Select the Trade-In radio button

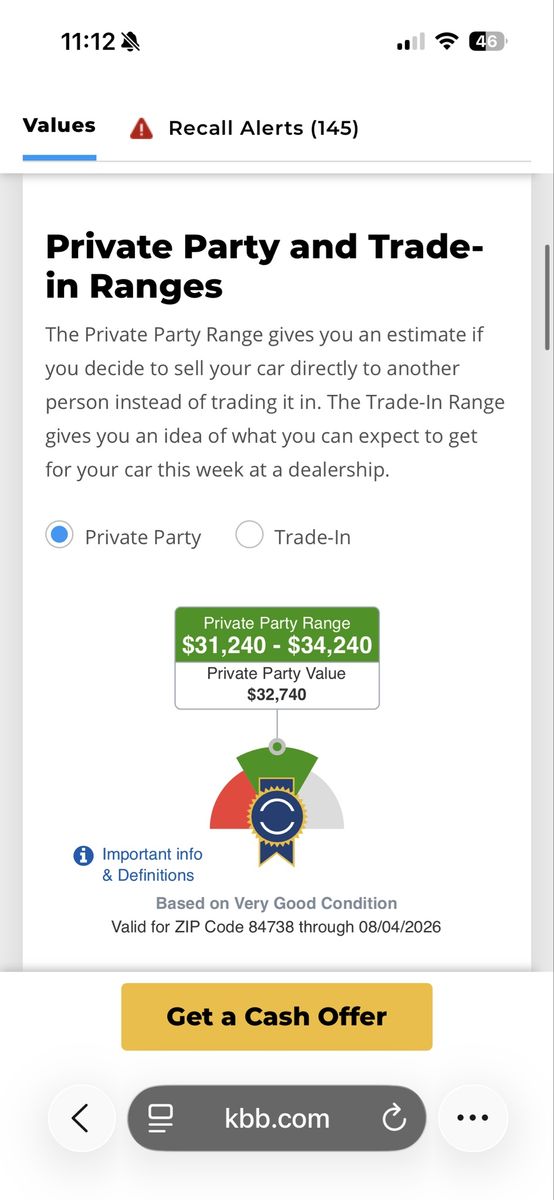tap(249, 535)
